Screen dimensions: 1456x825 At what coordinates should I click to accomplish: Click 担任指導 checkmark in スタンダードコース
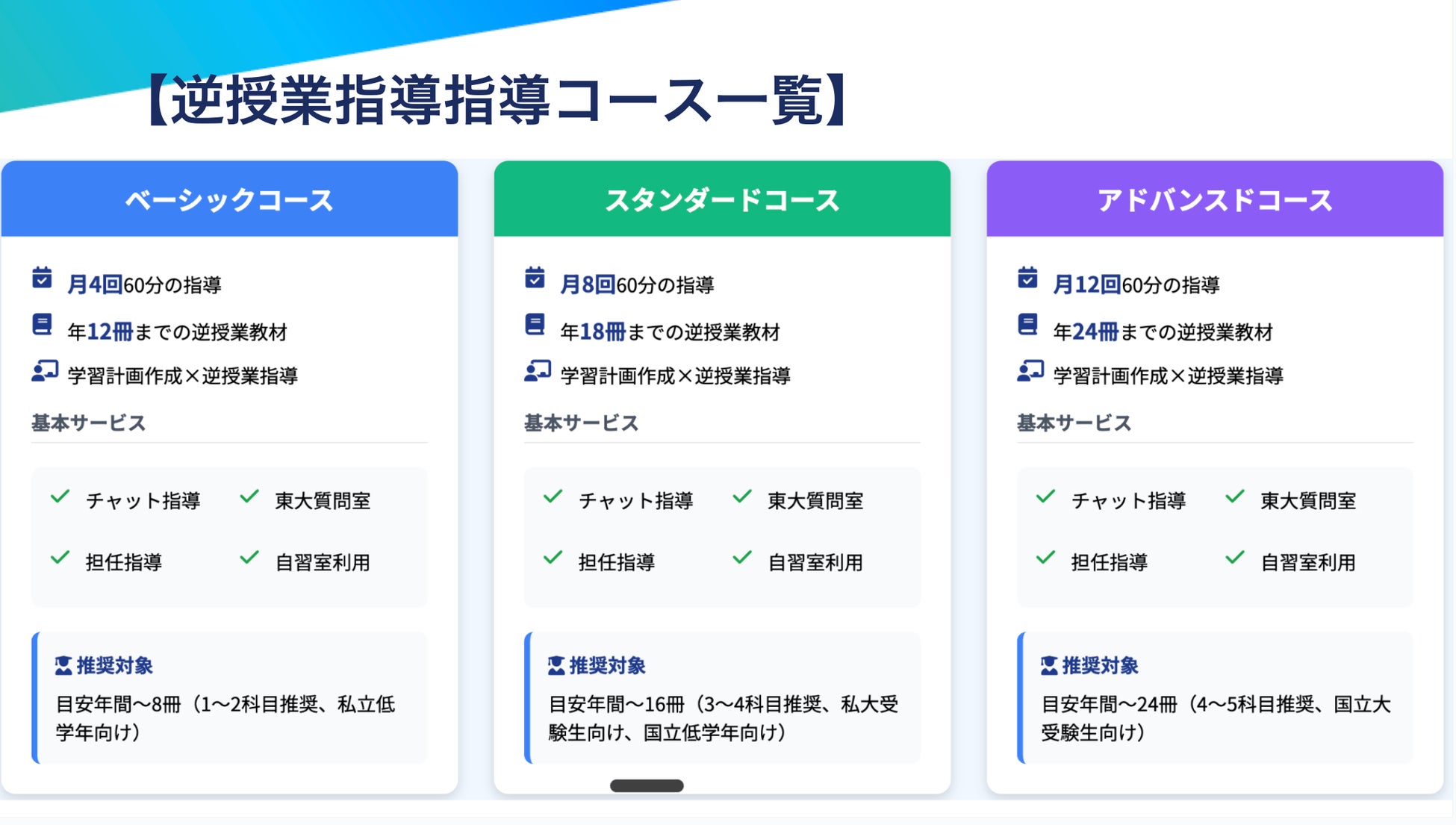[x=553, y=558]
